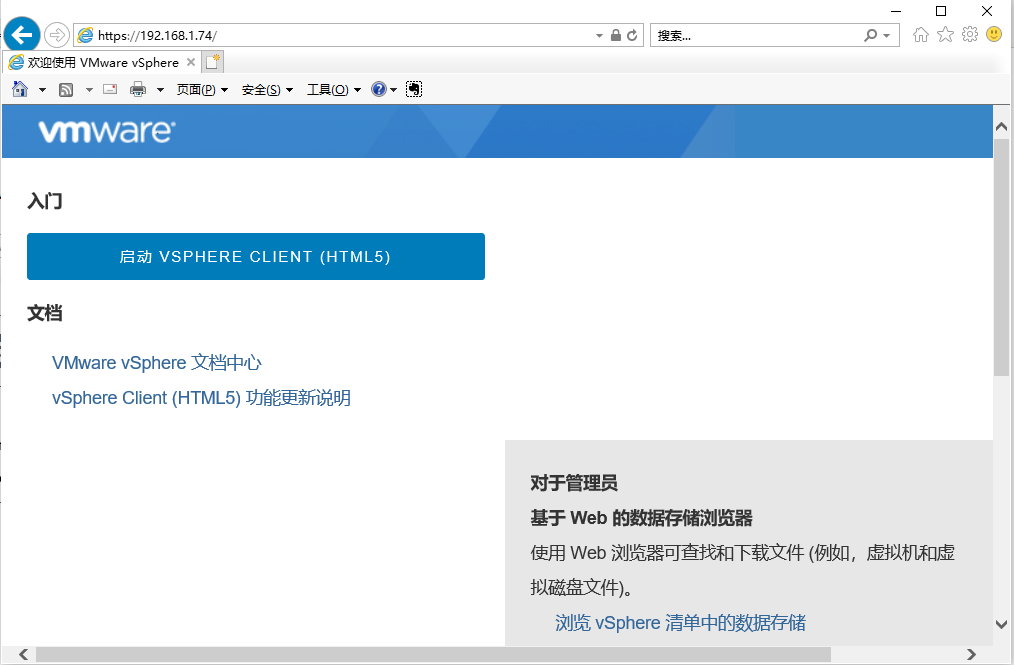1014x665 pixels.
Task: Maximize the Internet Explorer window
Action: pos(941,11)
